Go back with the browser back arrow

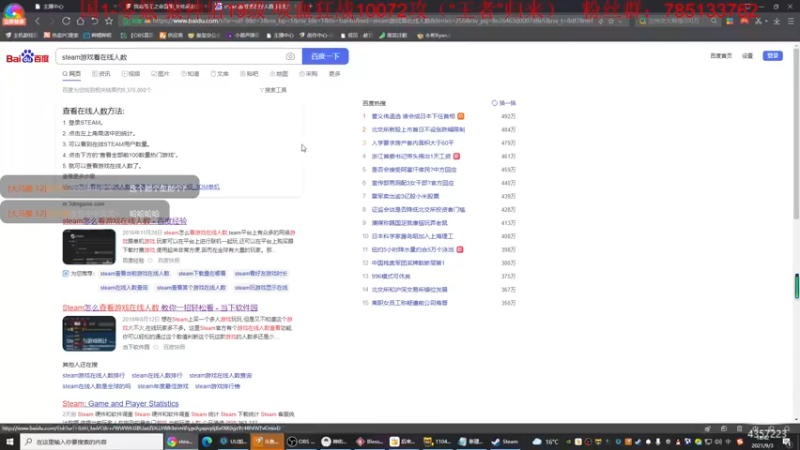tap(37, 21)
